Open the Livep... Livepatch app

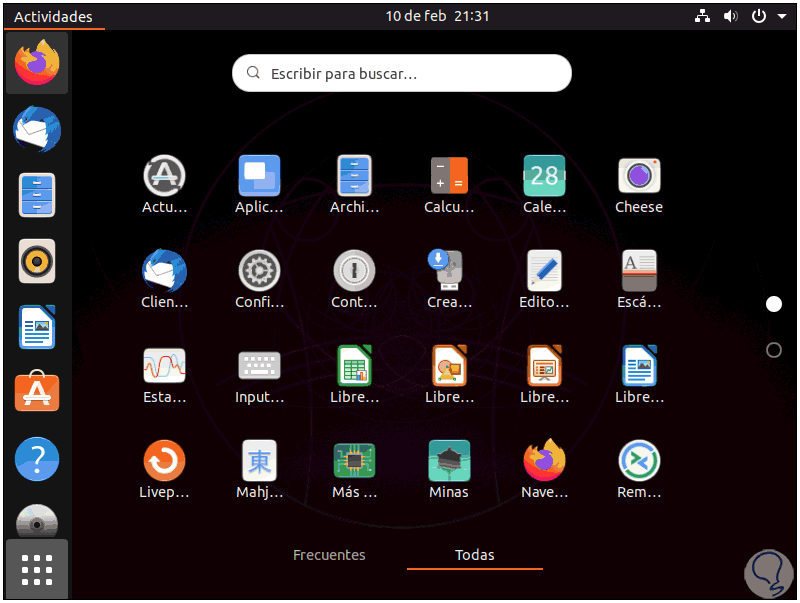pos(164,470)
